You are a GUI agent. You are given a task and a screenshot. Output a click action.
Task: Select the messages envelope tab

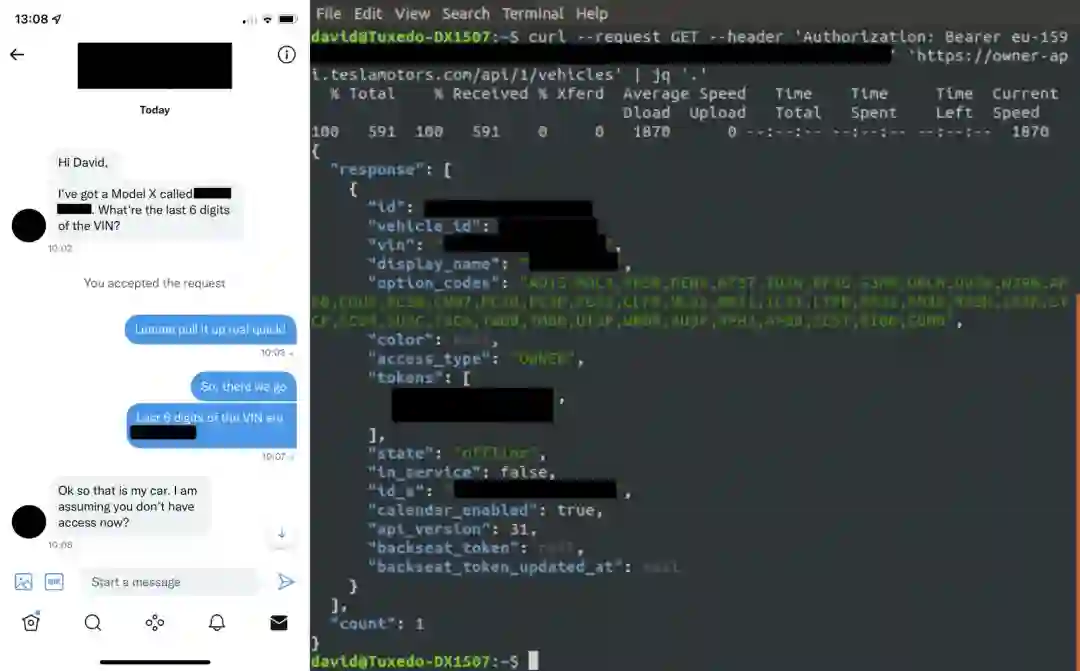point(279,623)
